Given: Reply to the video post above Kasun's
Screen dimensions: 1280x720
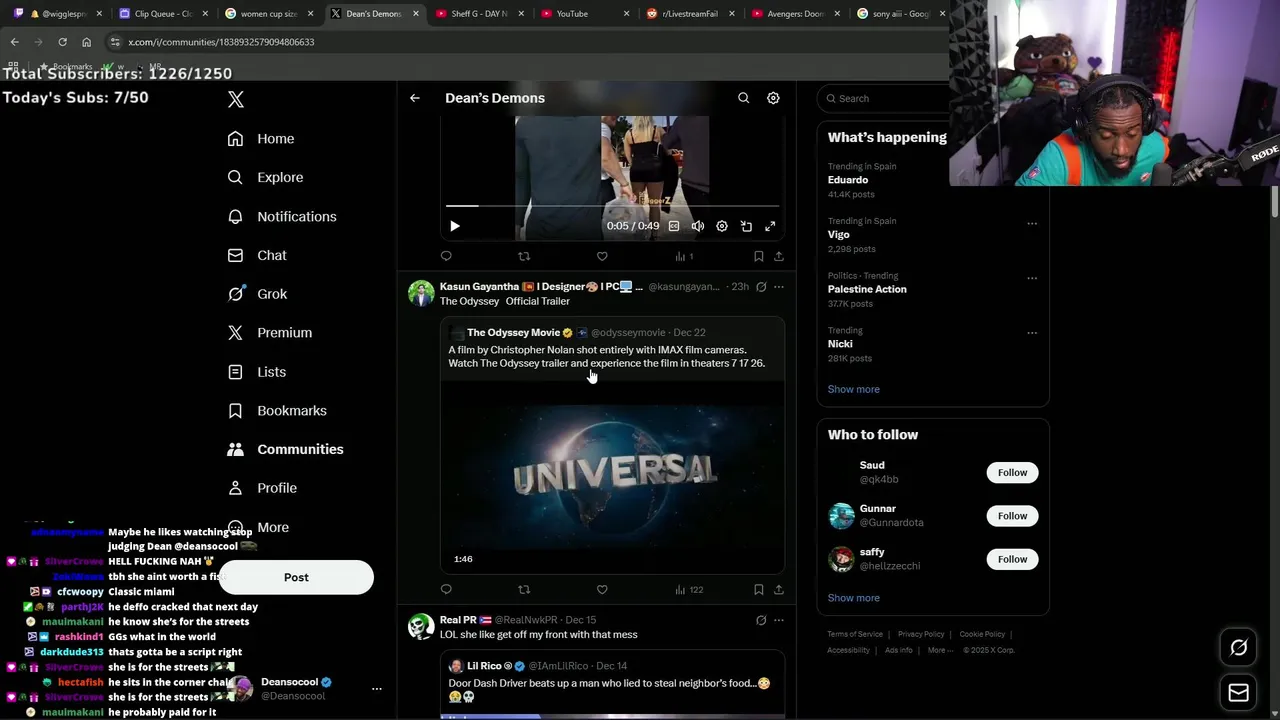Looking at the screenshot, I should [446, 256].
